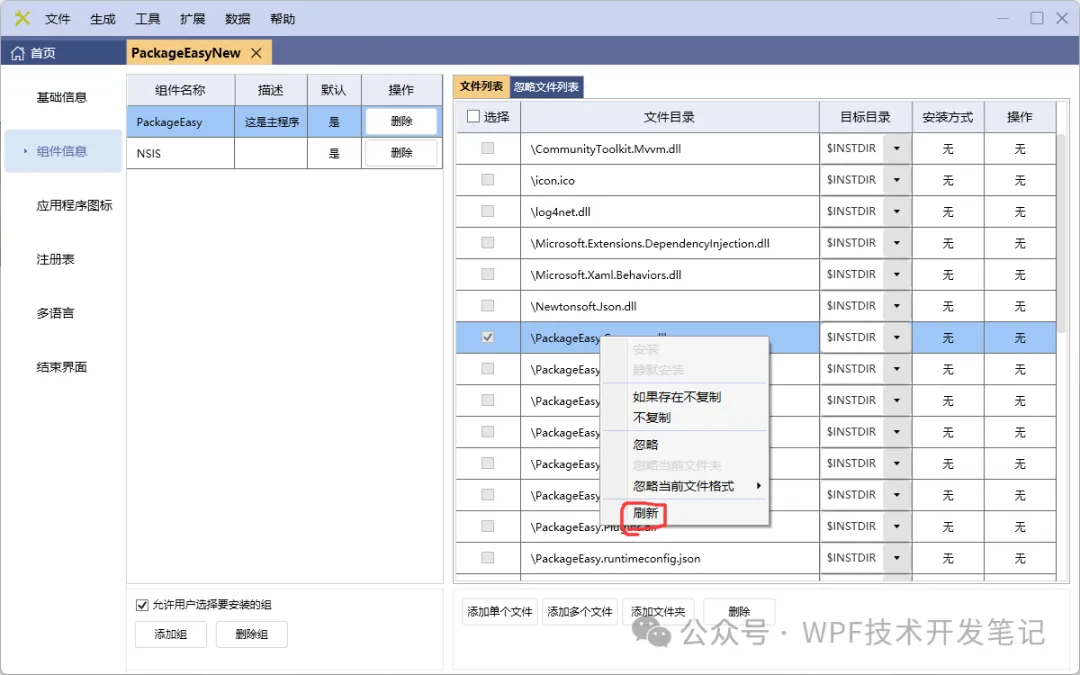The image size is (1080, 675).
Task: Click the 添加多个文件 button
Action: tap(580, 612)
